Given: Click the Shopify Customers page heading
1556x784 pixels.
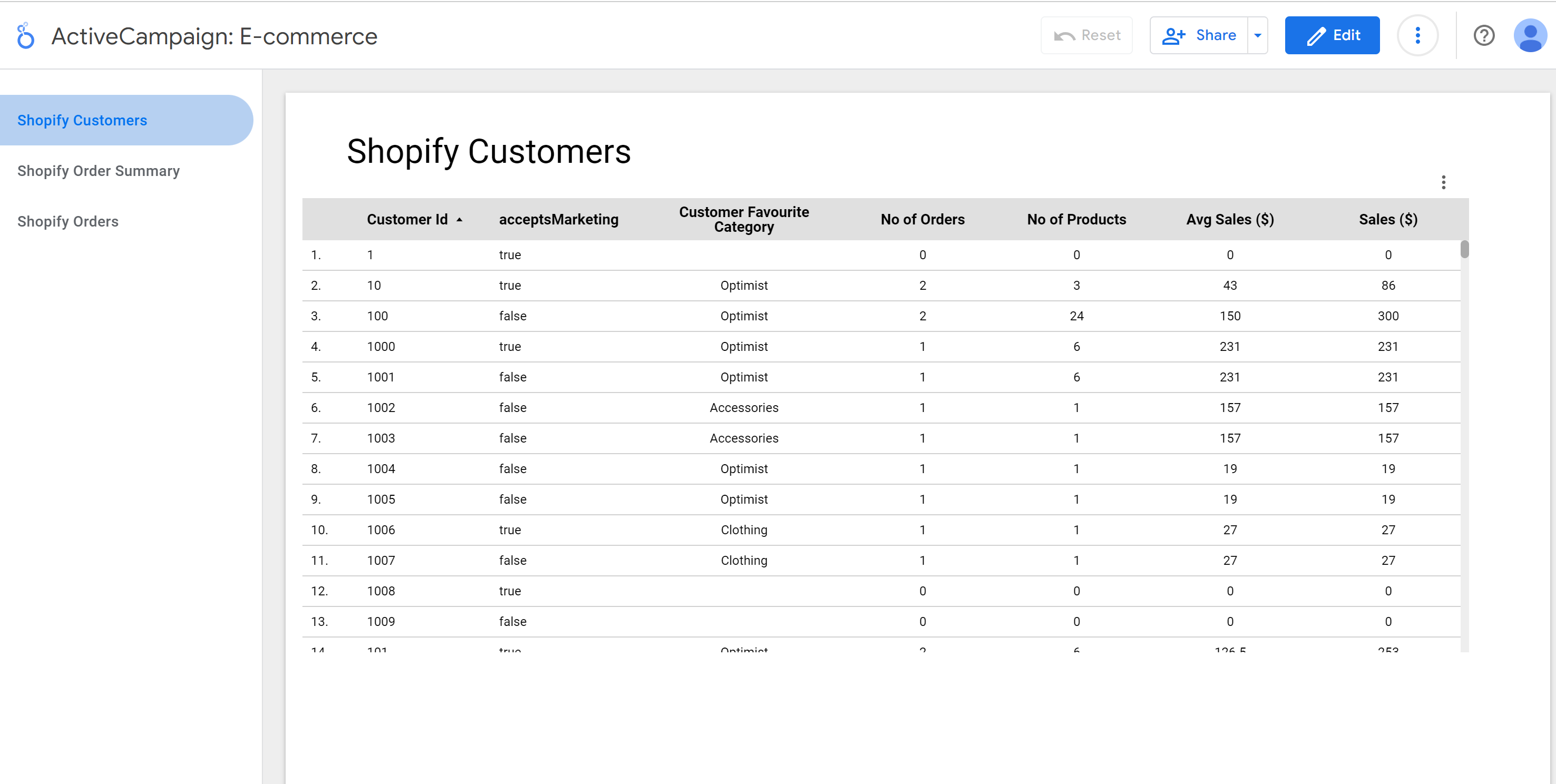Looking at the screenshot, I should 488,151.
